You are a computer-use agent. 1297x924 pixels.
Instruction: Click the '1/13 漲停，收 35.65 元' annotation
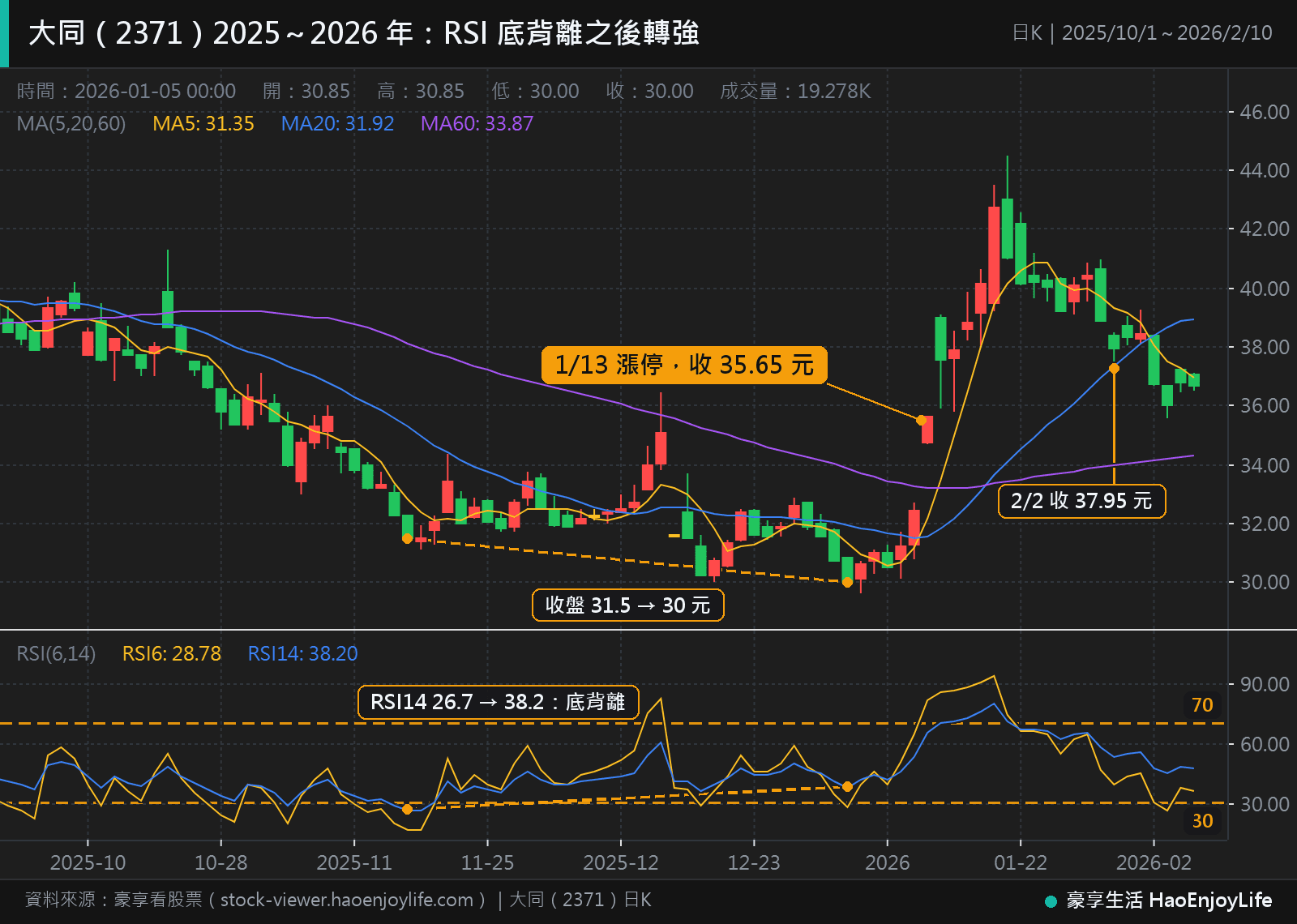684,365
